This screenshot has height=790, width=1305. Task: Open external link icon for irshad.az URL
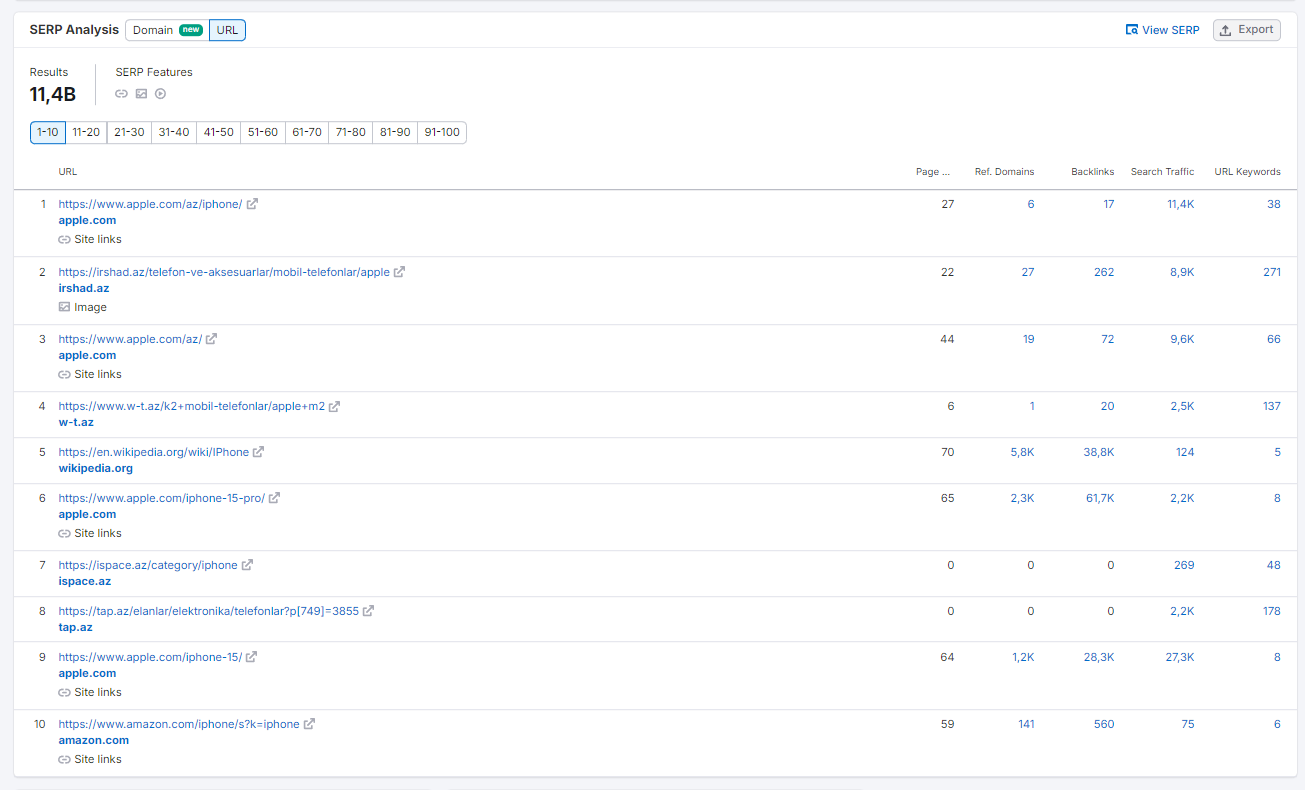click(399, 272)
